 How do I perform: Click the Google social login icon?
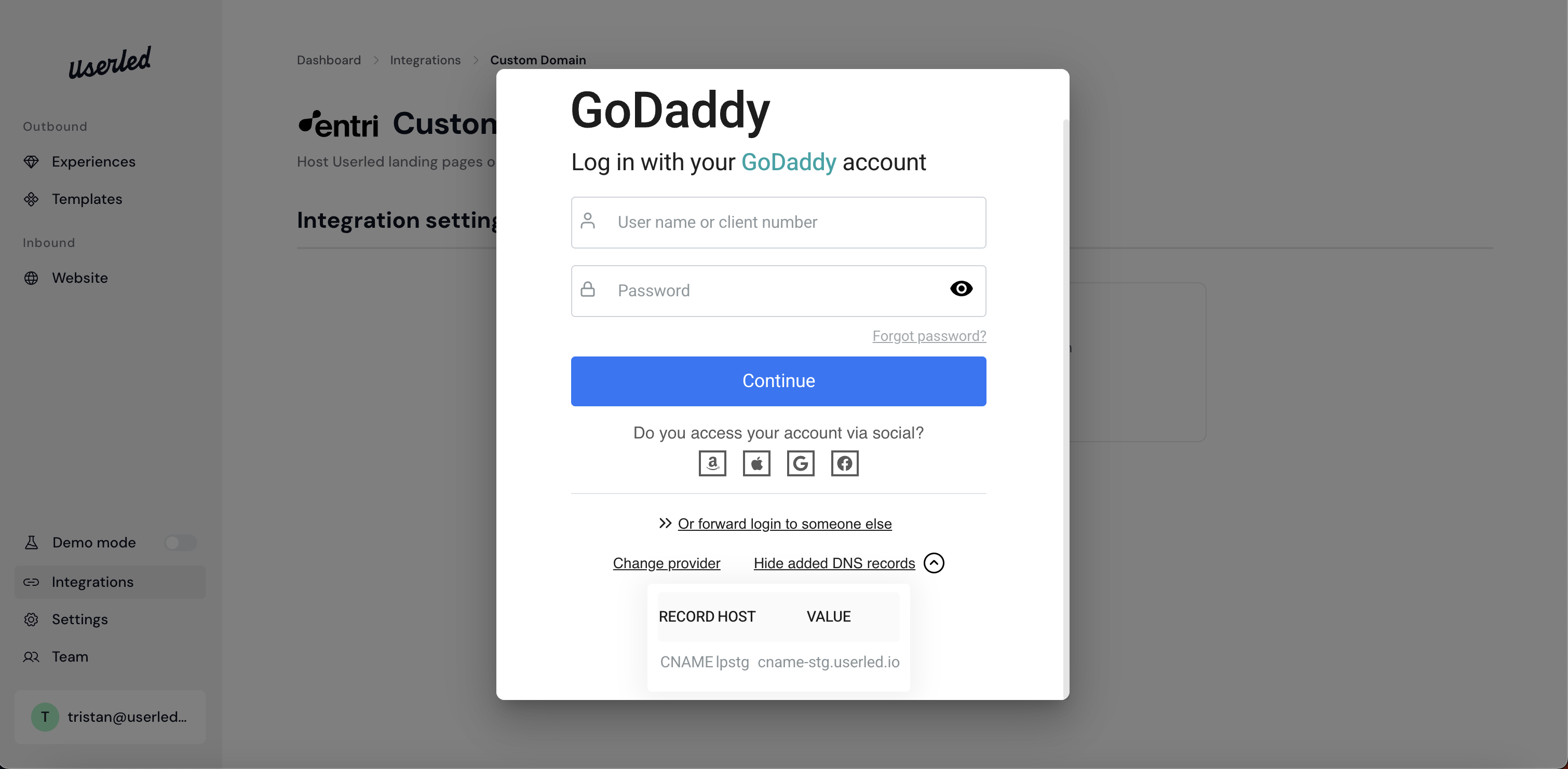coord(801,463)
